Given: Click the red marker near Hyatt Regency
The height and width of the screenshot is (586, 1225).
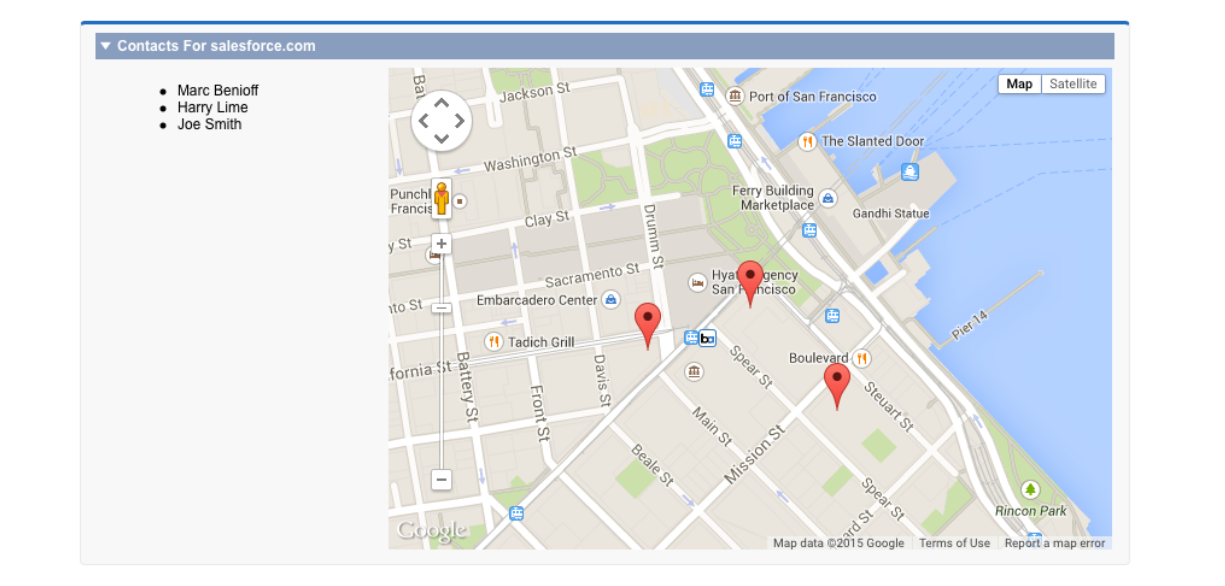Looking at the screenshot, I should [750, 283].
